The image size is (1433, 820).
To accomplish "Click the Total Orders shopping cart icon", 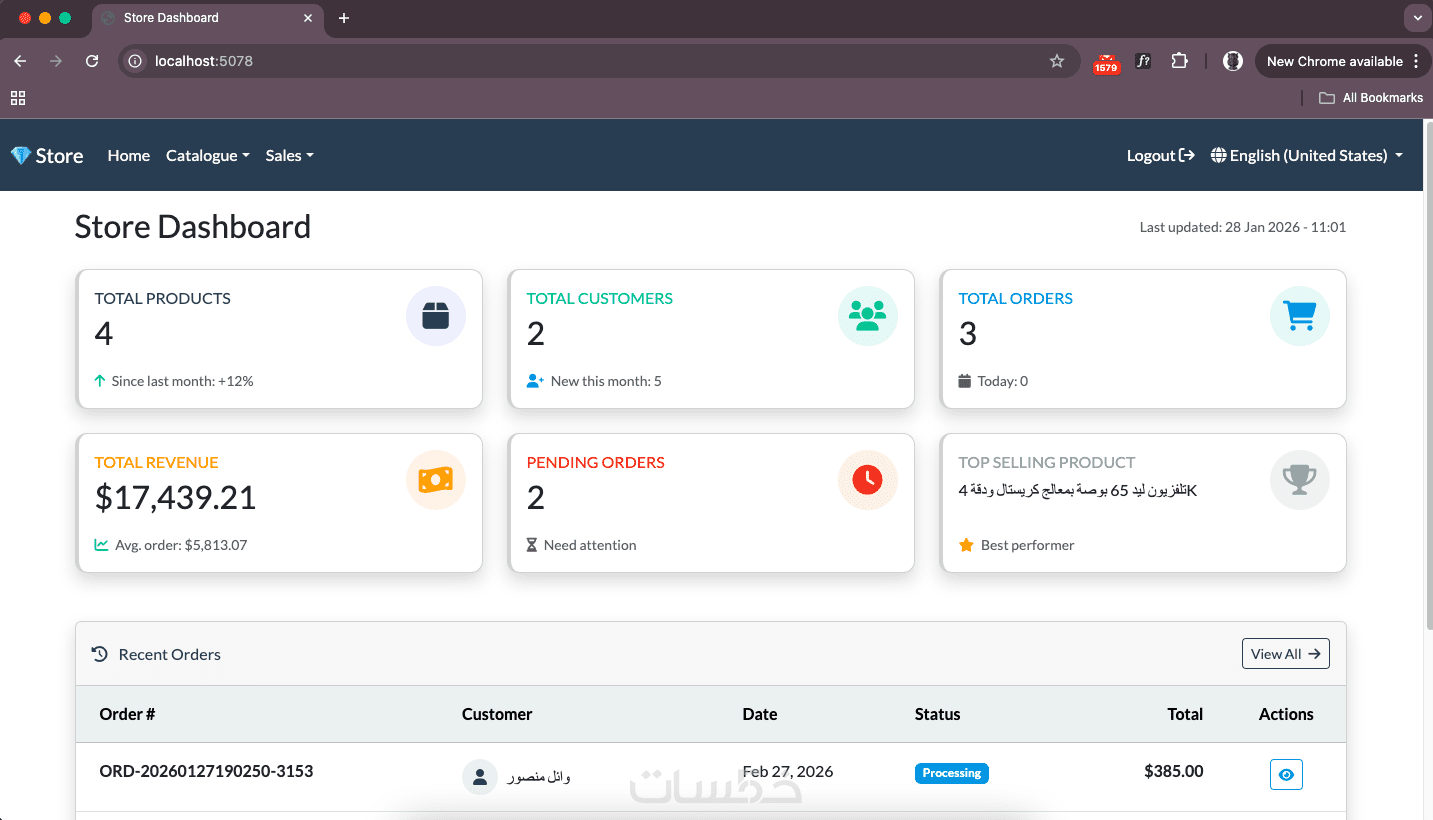I will click(1300, 316).
